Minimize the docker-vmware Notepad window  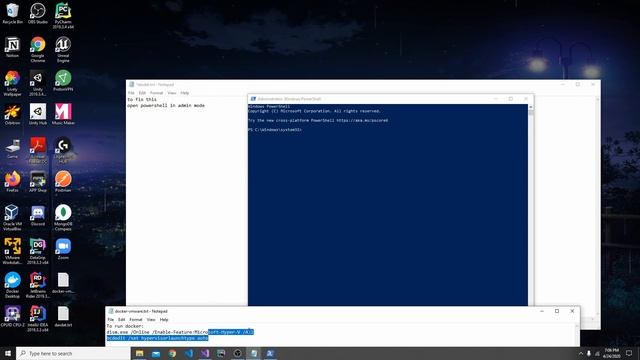pyautogui.click(x=542, y=311)
